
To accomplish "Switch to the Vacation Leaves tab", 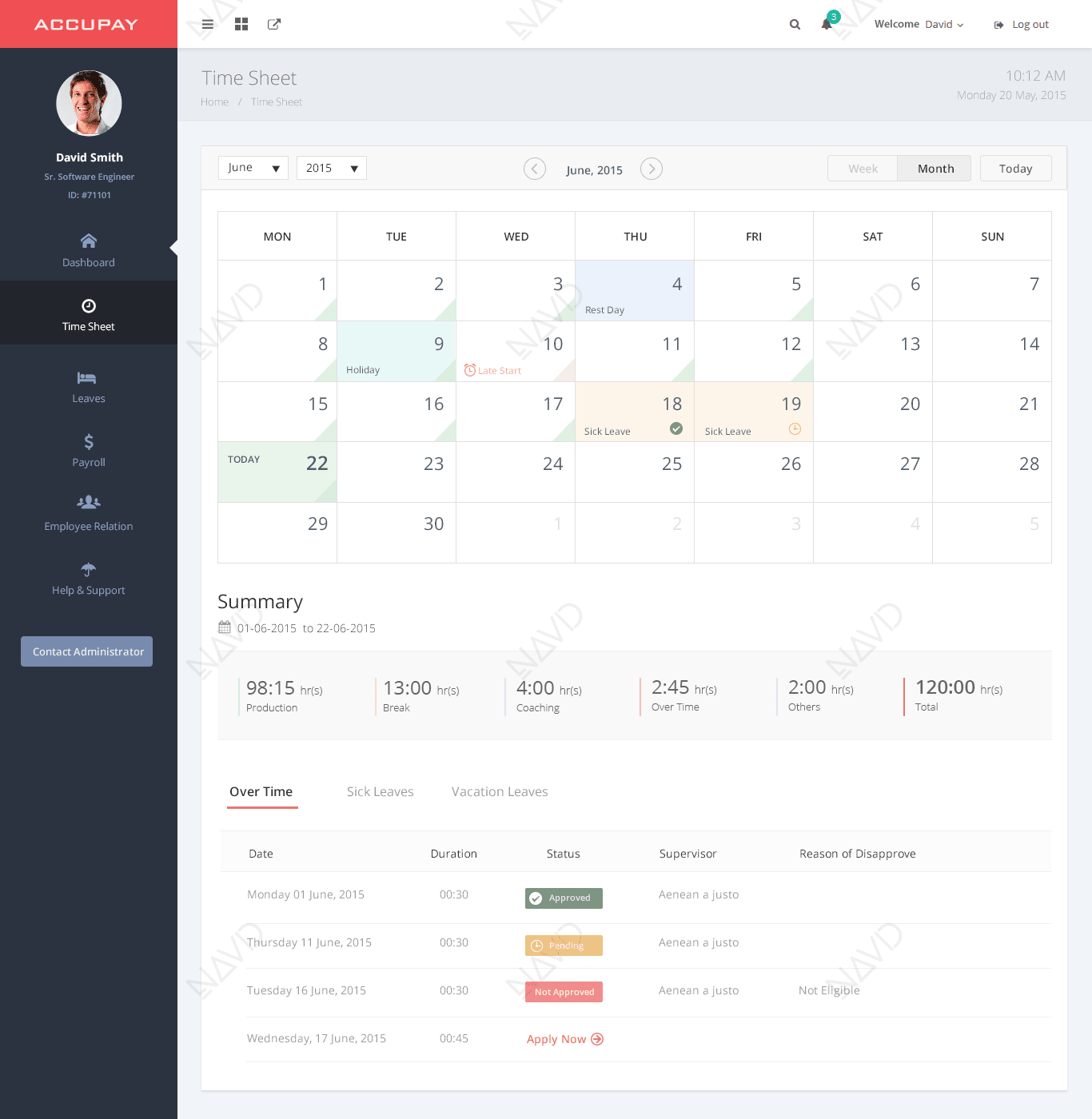I will [500, 792].
